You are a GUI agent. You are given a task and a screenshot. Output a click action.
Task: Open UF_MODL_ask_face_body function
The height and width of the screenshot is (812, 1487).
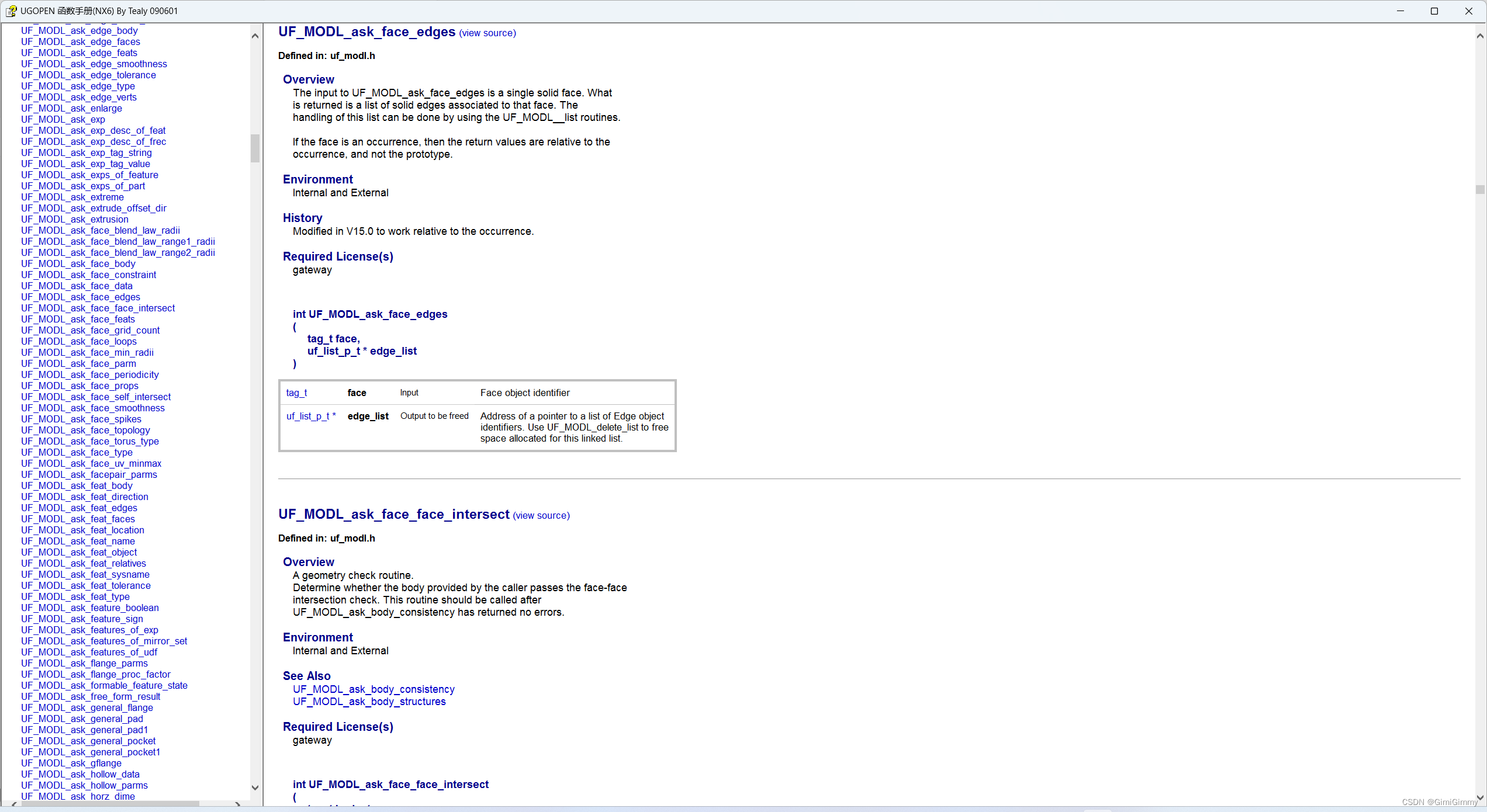[x=78, y=263]
